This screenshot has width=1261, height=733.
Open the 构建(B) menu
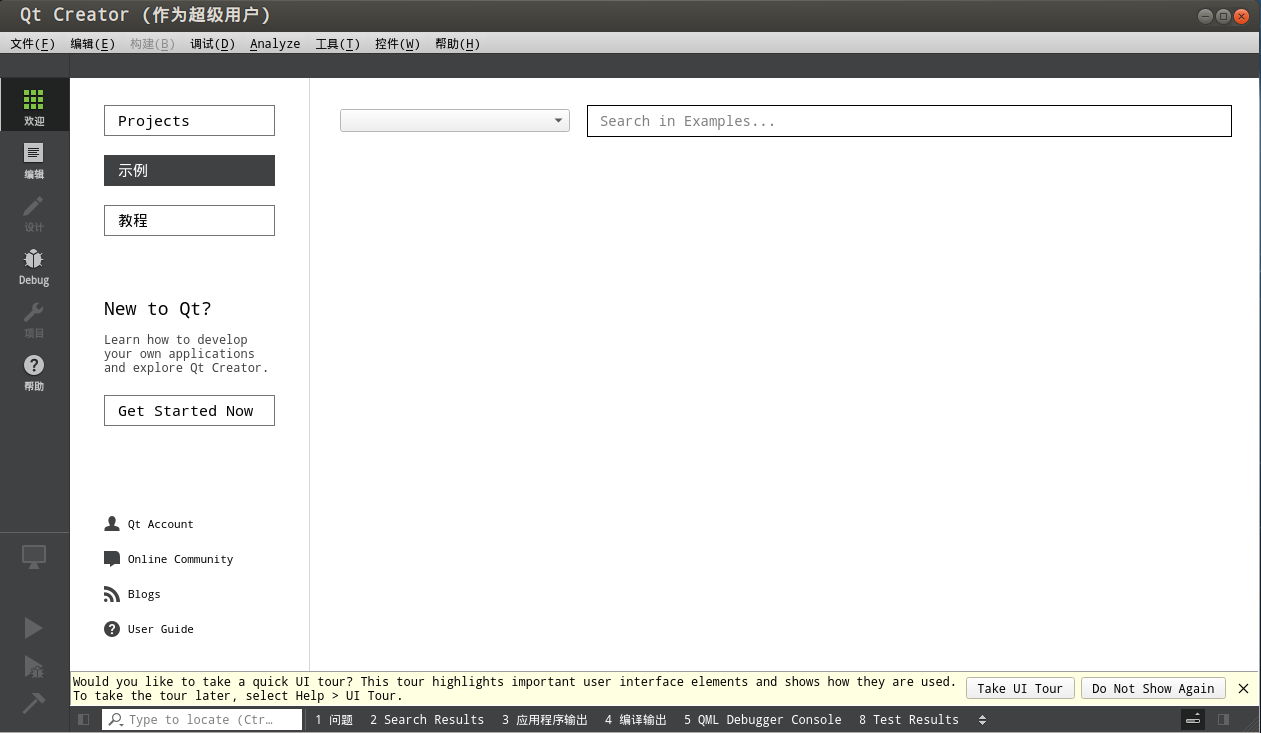(x=153, y=44)
